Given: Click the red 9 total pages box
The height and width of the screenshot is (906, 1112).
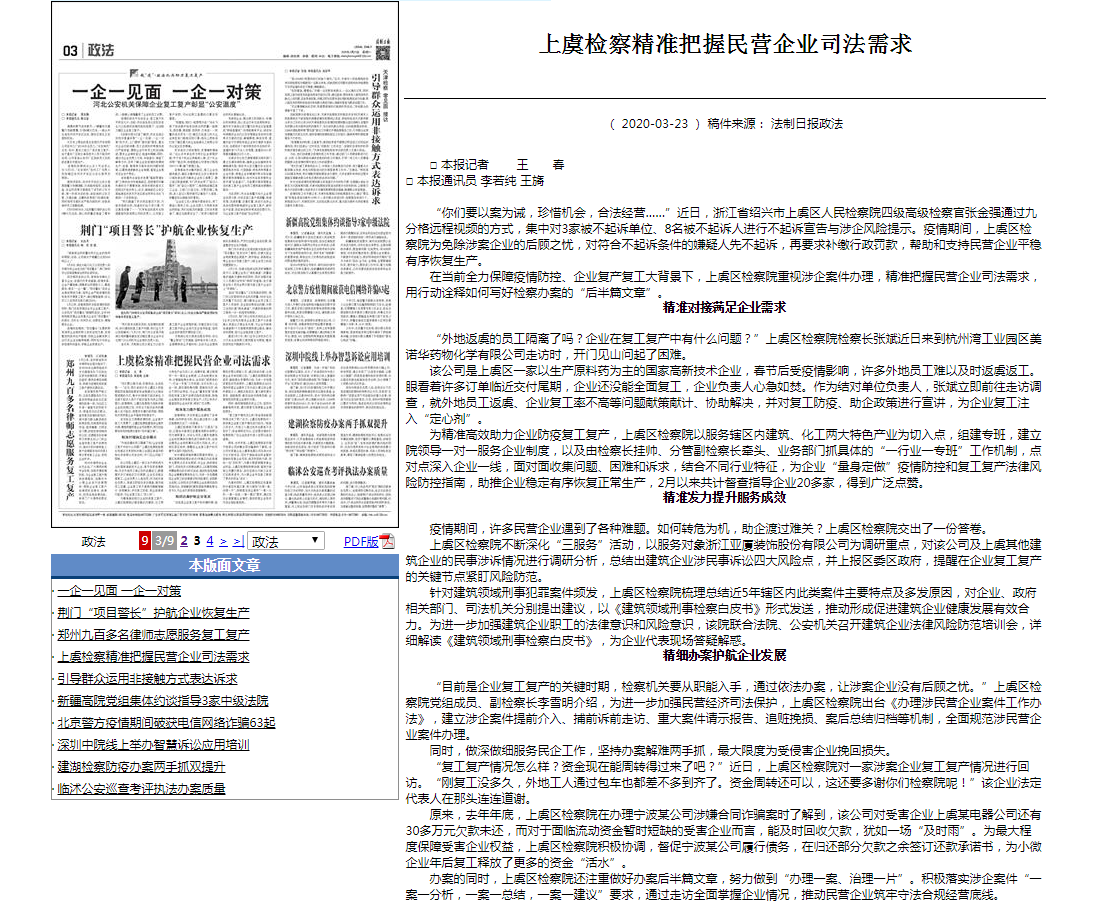Looking at the screenshot, I should point(145,541).
